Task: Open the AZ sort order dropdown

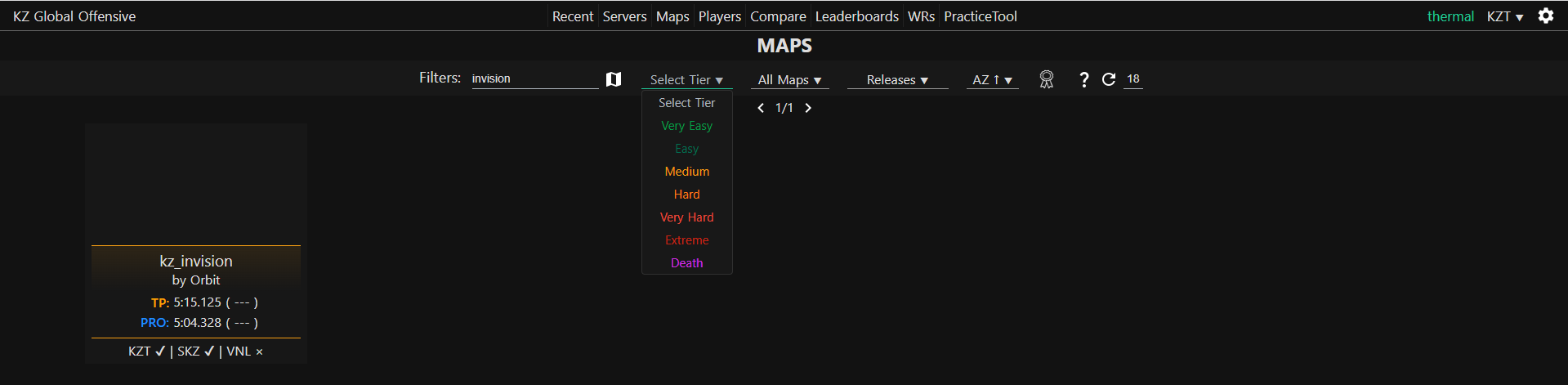Action: point(992,79)
